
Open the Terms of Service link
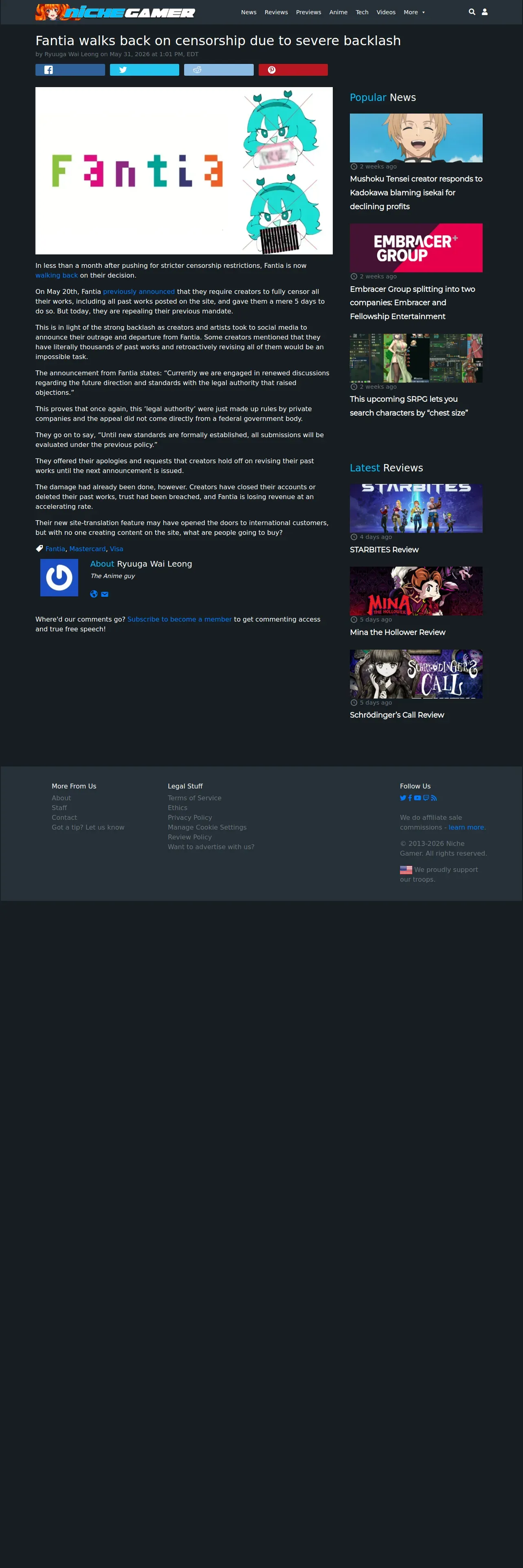(x=195, y=798)
